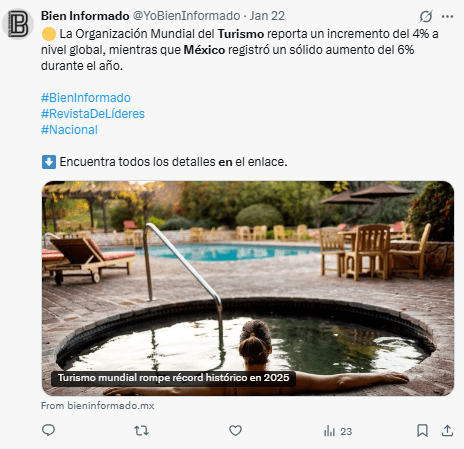Share the post with the upload icon
The image size is (464, 449).
[447, 431]
